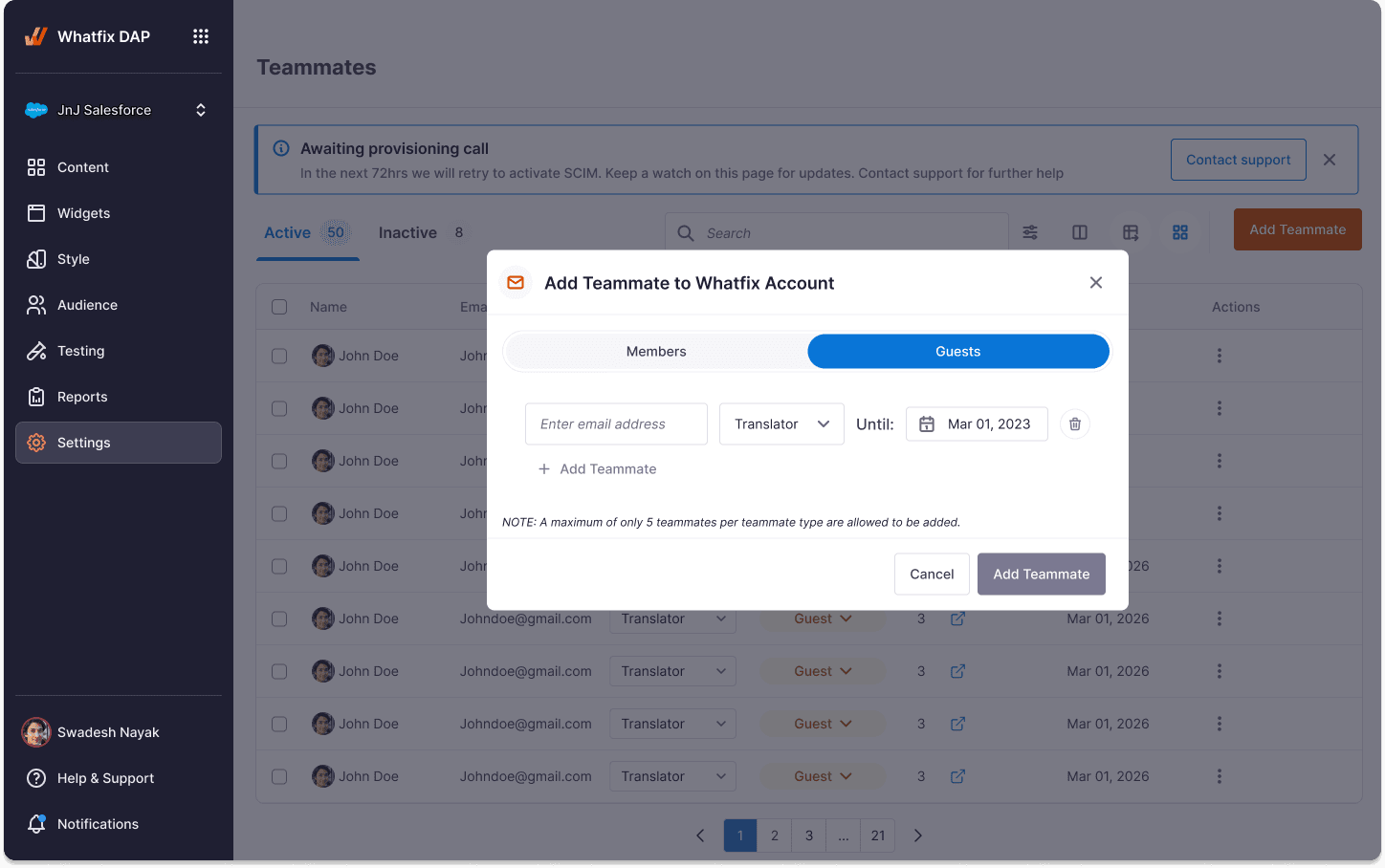
Task: Switch to Members in the dialog
Action: (x=656, y=351)
